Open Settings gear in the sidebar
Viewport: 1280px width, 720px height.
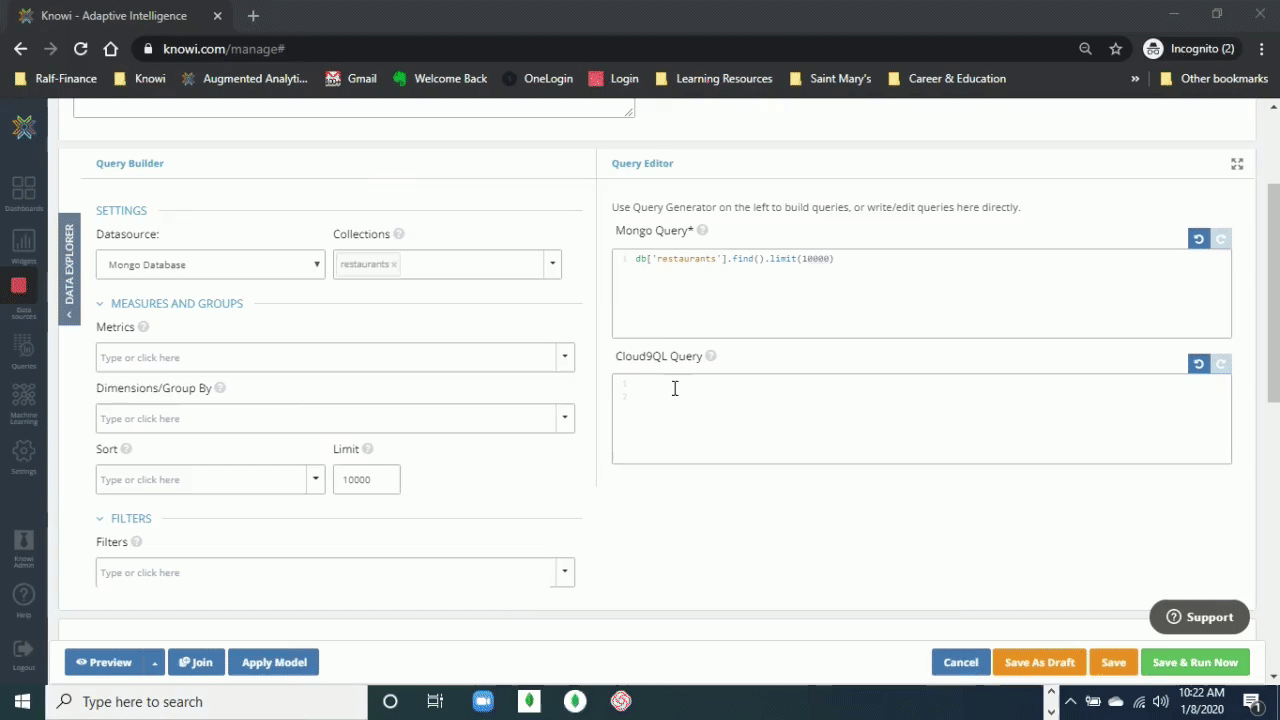tap(23, 455)
